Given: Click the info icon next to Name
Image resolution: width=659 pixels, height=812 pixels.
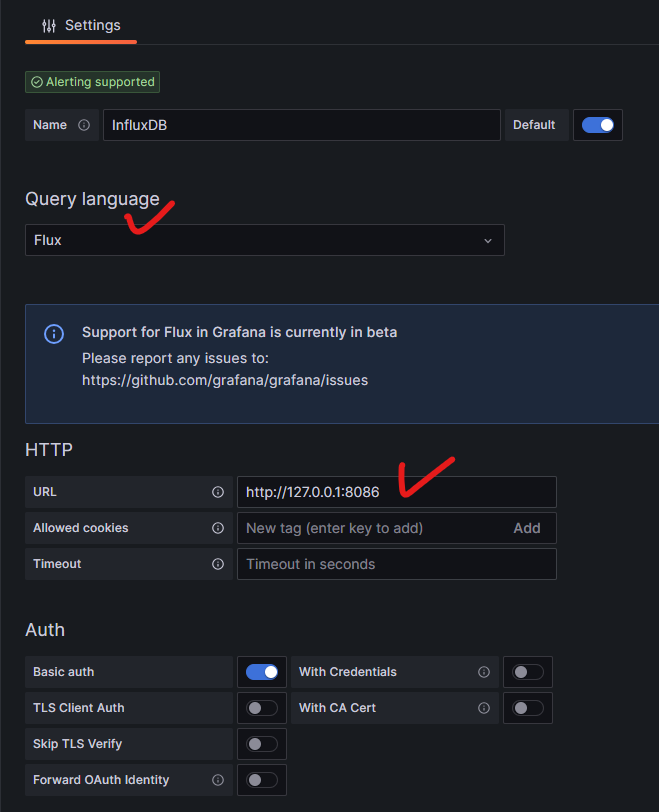Looking at the screenshot, I should [84, 125].
